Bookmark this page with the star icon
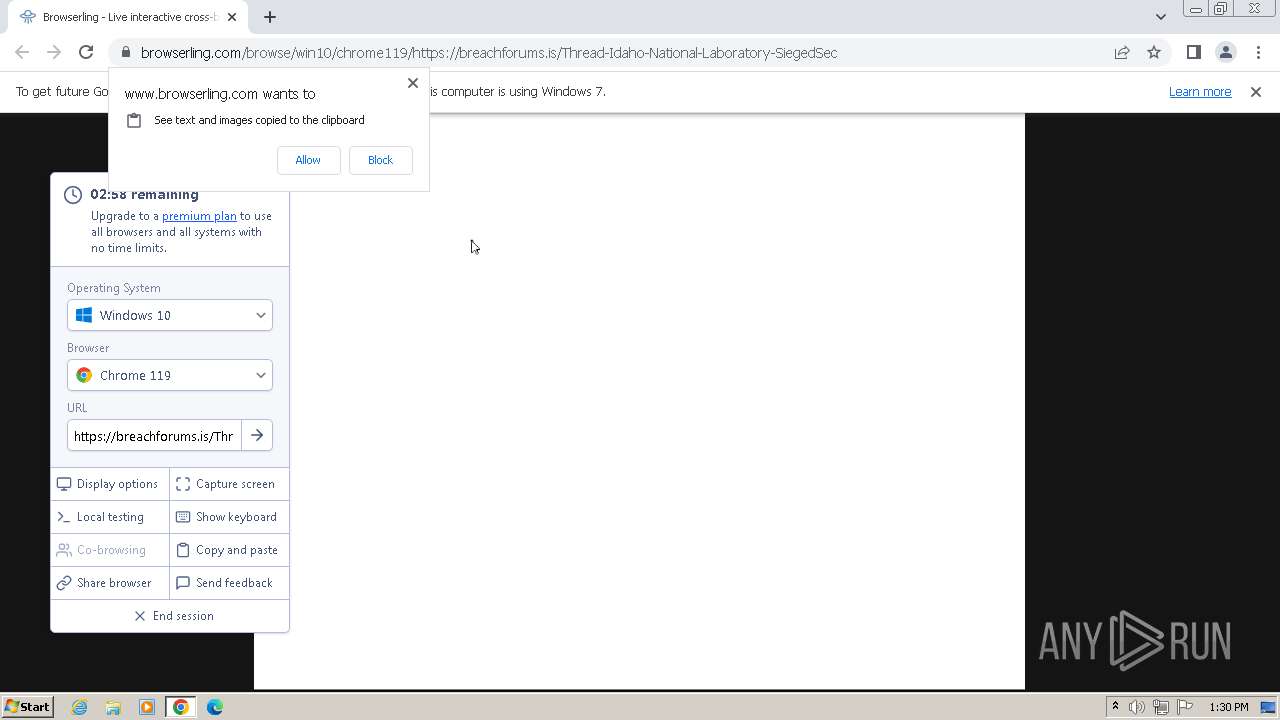This screenshot has width=1280, height=720. coord(1154,52)
